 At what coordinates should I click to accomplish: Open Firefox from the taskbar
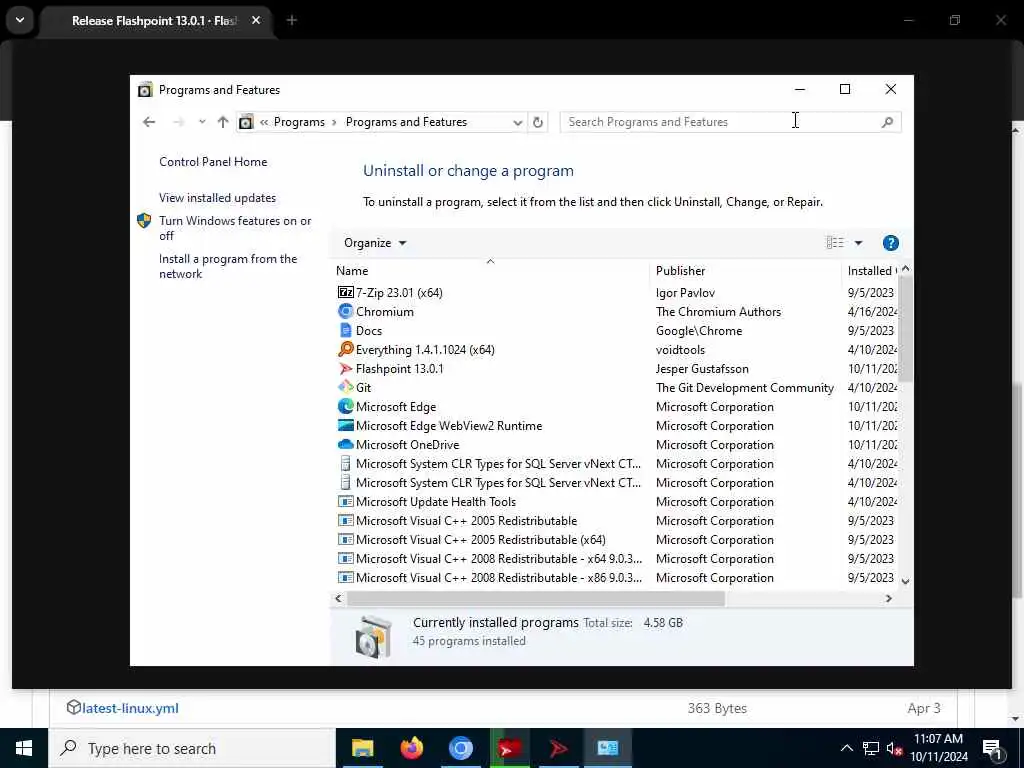[411, 748]
